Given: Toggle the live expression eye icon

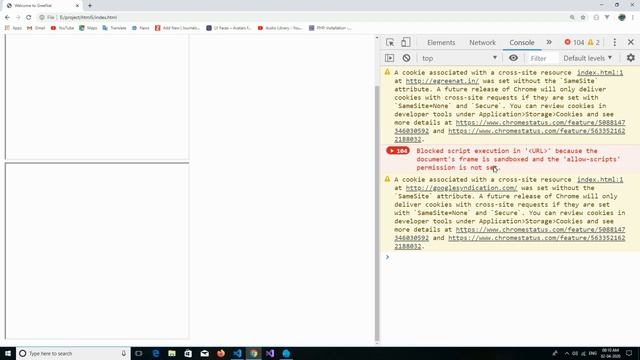Looking at the screenshot, I should pos(513,58).
